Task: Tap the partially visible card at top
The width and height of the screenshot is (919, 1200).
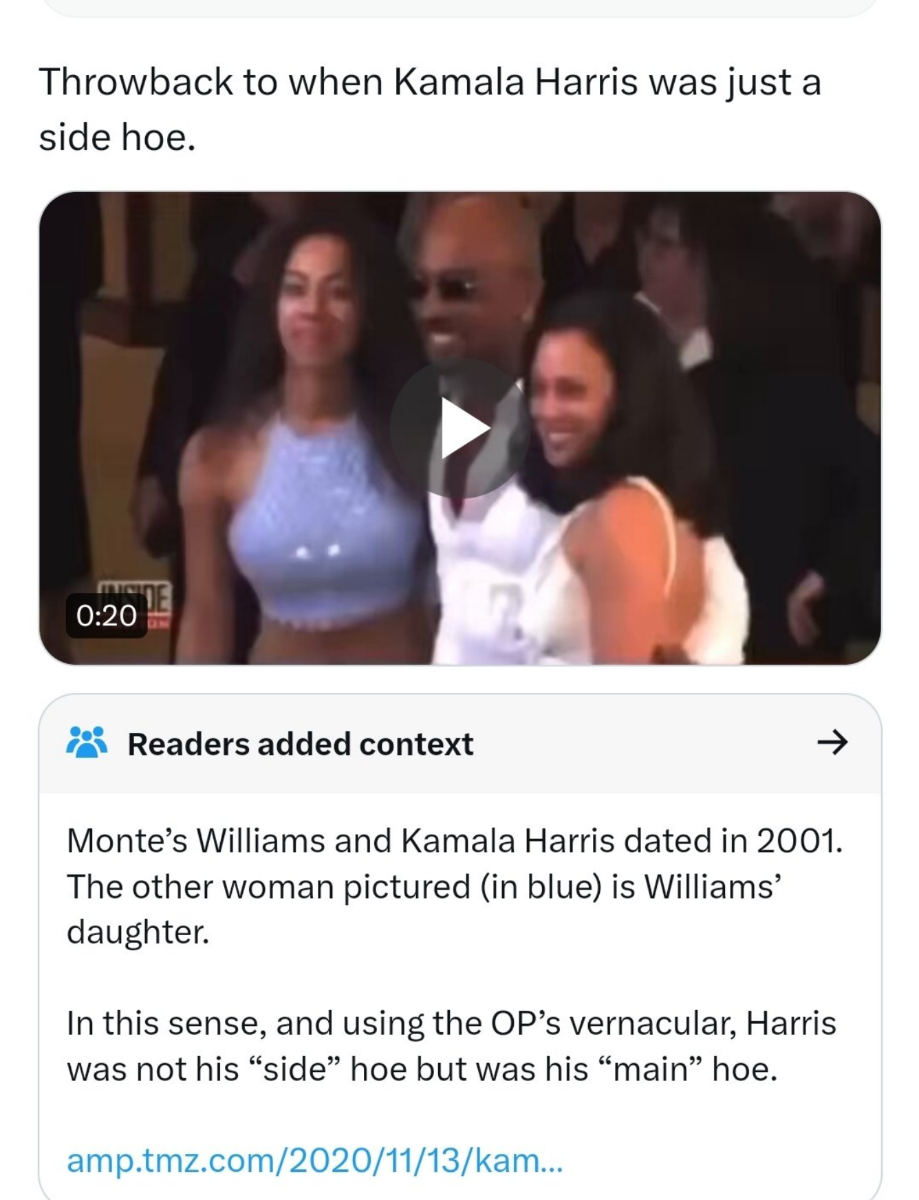Action: (x=459, y=8)
